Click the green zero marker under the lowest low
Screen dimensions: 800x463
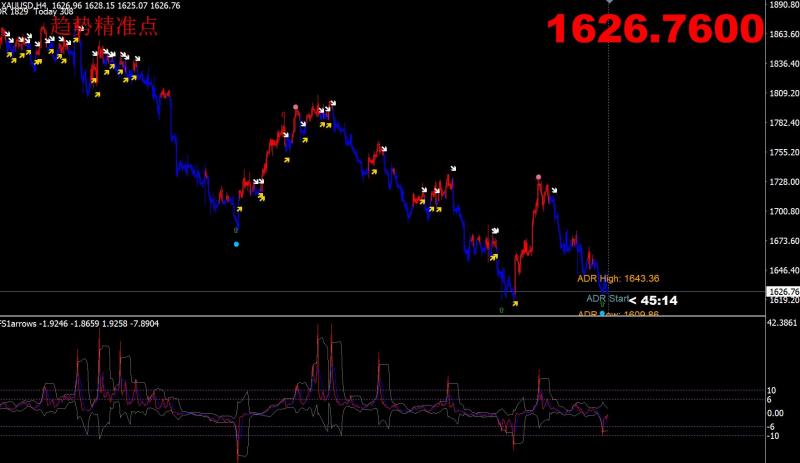(x=502, y=311)
